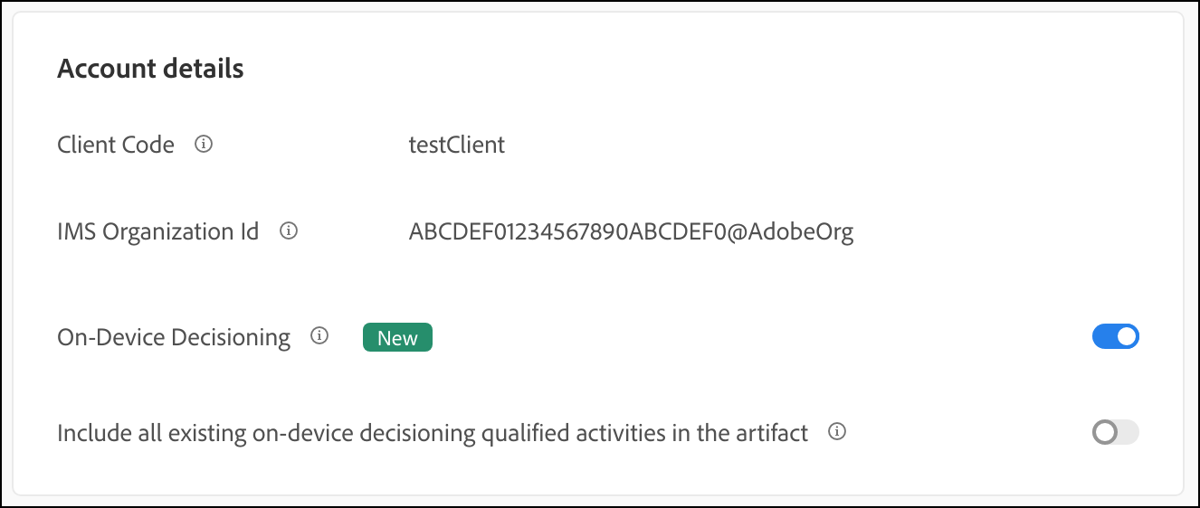Click the Account details heading

click(150, 69)
